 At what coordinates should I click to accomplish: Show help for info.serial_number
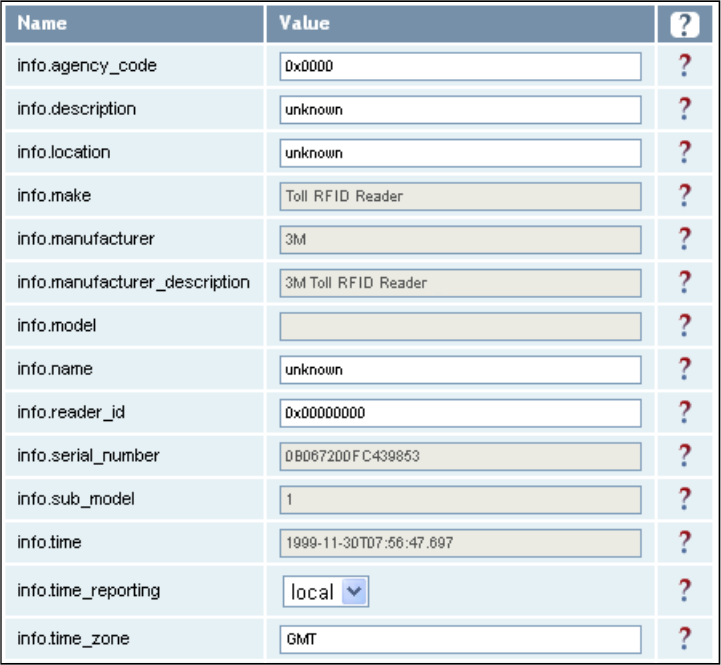point(685,455)
